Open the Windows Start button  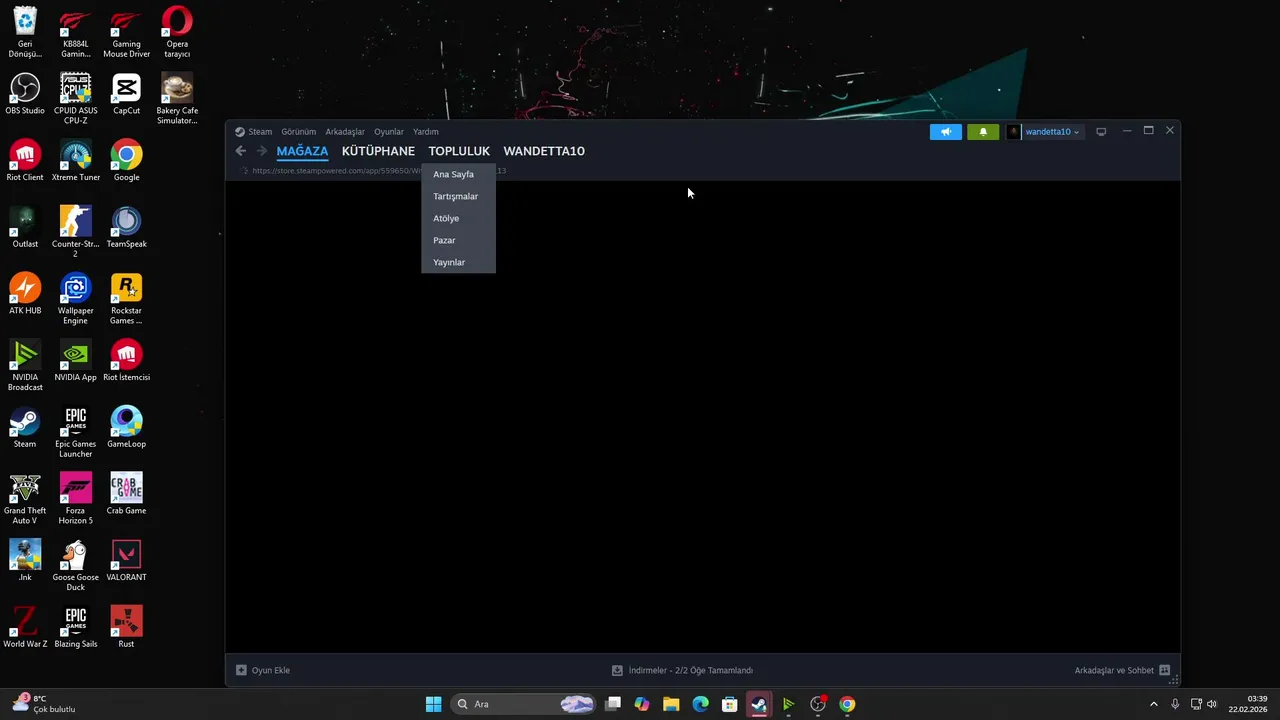433,704
